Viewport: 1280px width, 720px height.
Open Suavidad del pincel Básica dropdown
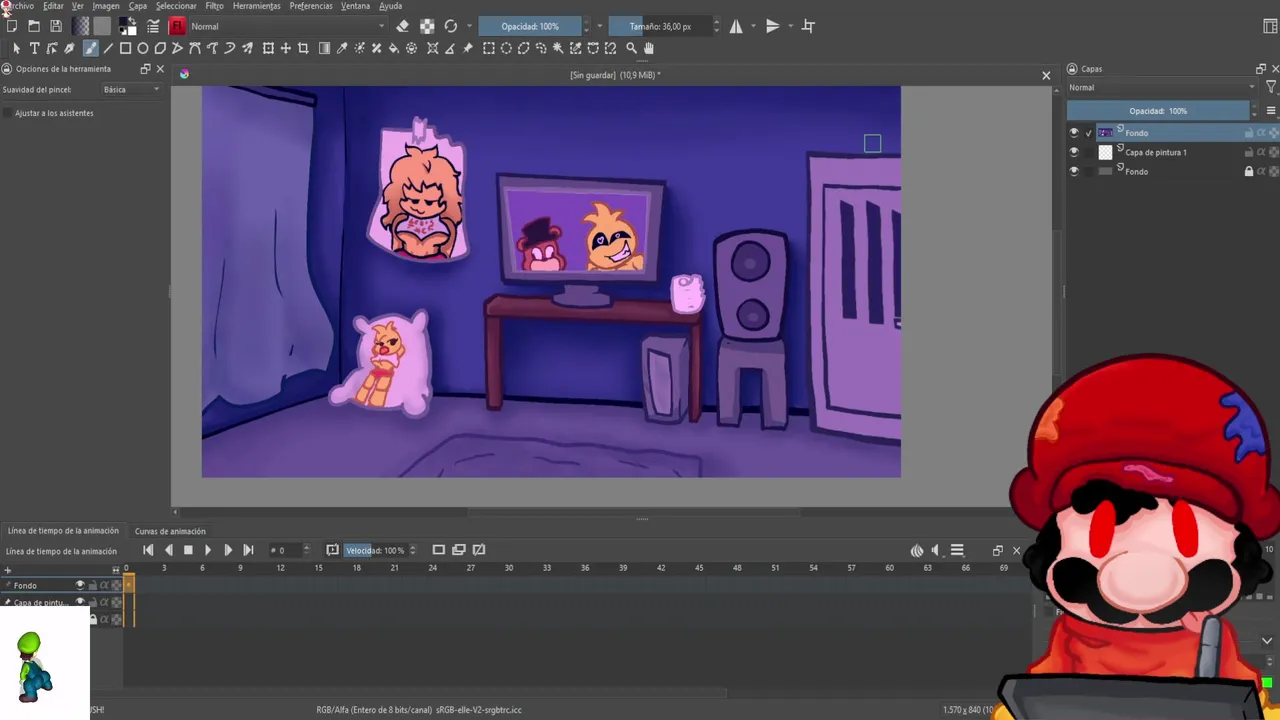(x=131, y=90)
